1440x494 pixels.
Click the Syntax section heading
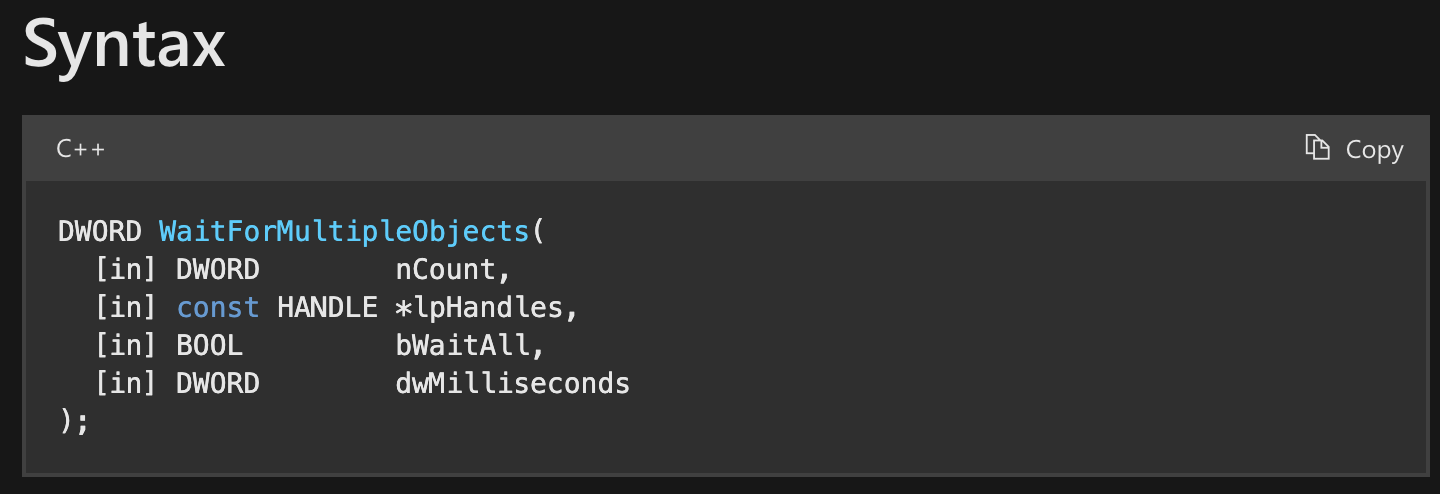(124, 44)
